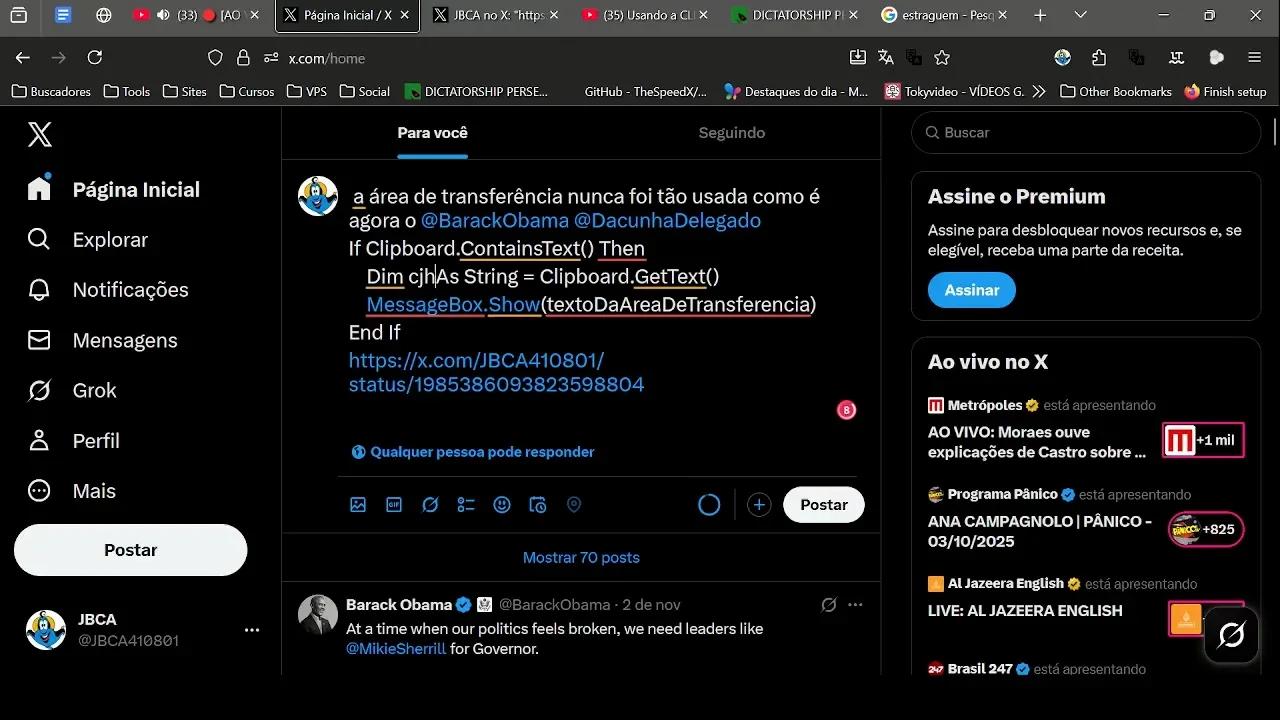Select the Para você tab

(x=432, y=133)
